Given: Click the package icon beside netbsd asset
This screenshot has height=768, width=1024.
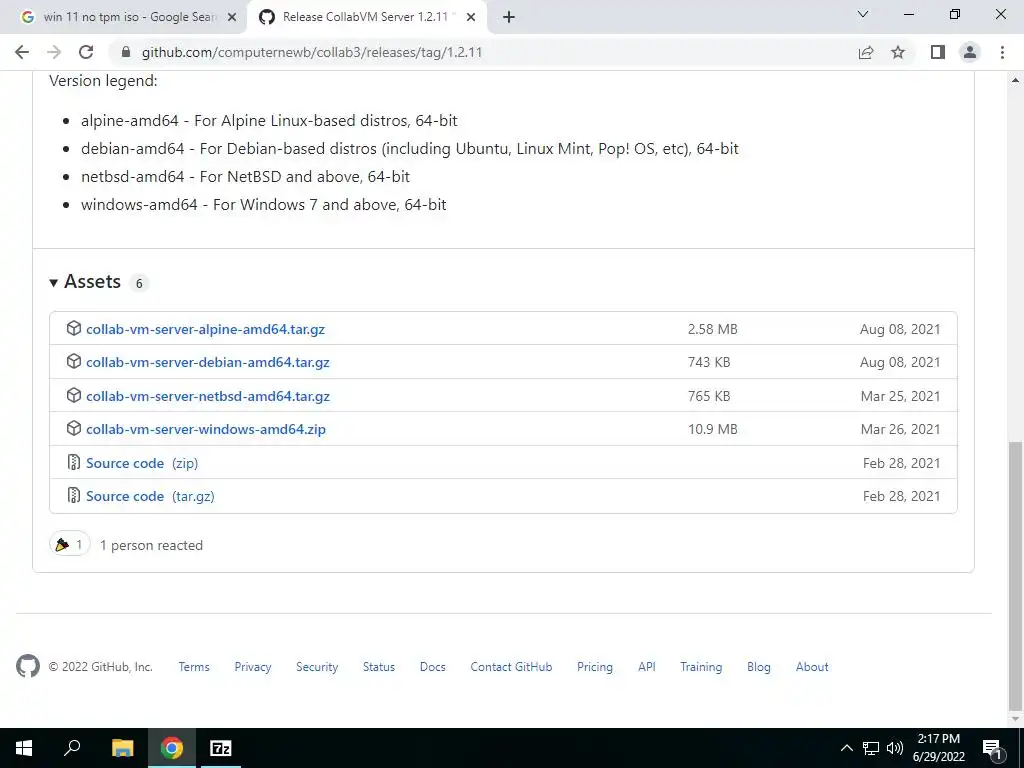Looking at the screenshot, I should 74,395.
